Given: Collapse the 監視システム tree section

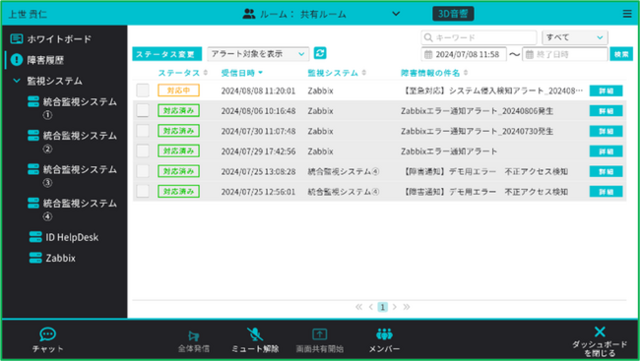Looking at the screenshot, I should [17, 81].
